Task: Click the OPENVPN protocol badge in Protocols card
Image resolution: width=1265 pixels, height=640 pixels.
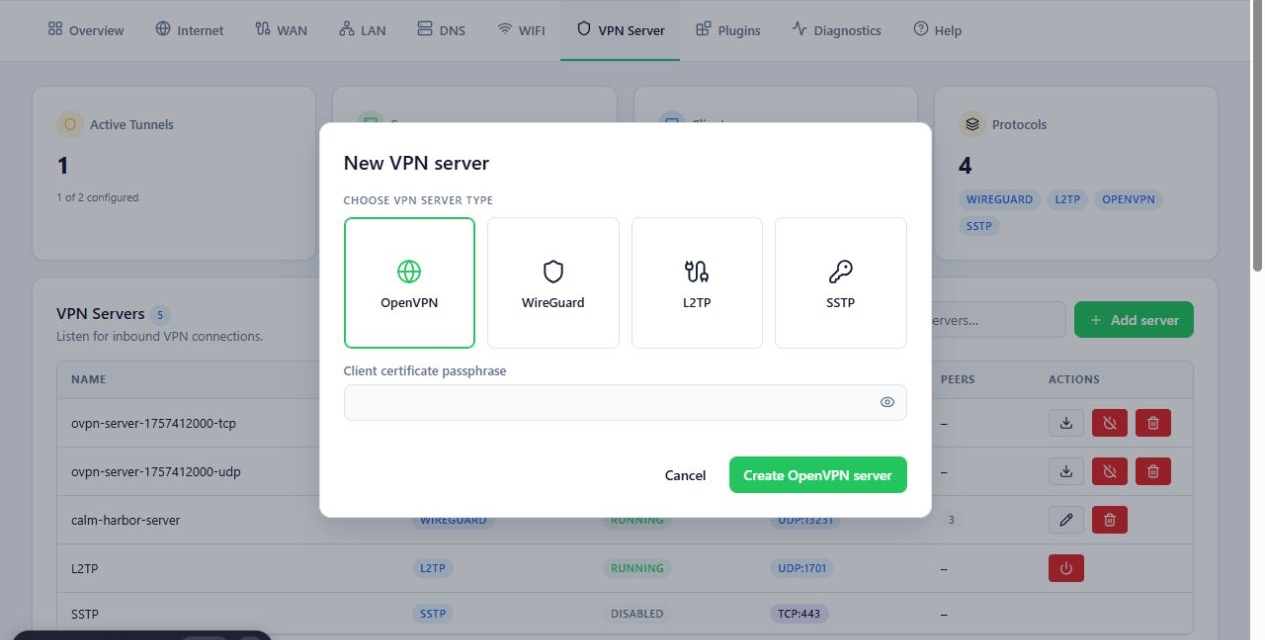Action: tap(1128, 199)
